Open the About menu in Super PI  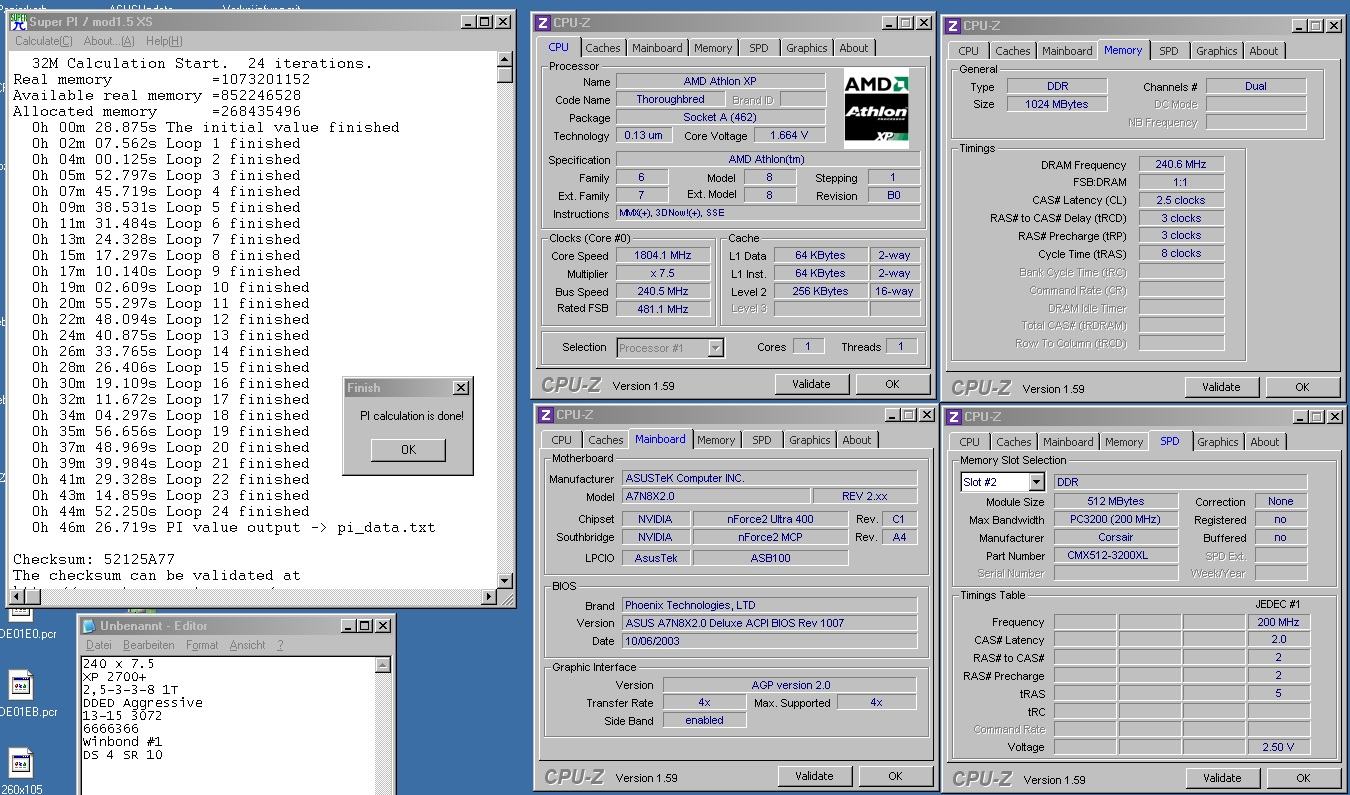click(x=108, y=41)
